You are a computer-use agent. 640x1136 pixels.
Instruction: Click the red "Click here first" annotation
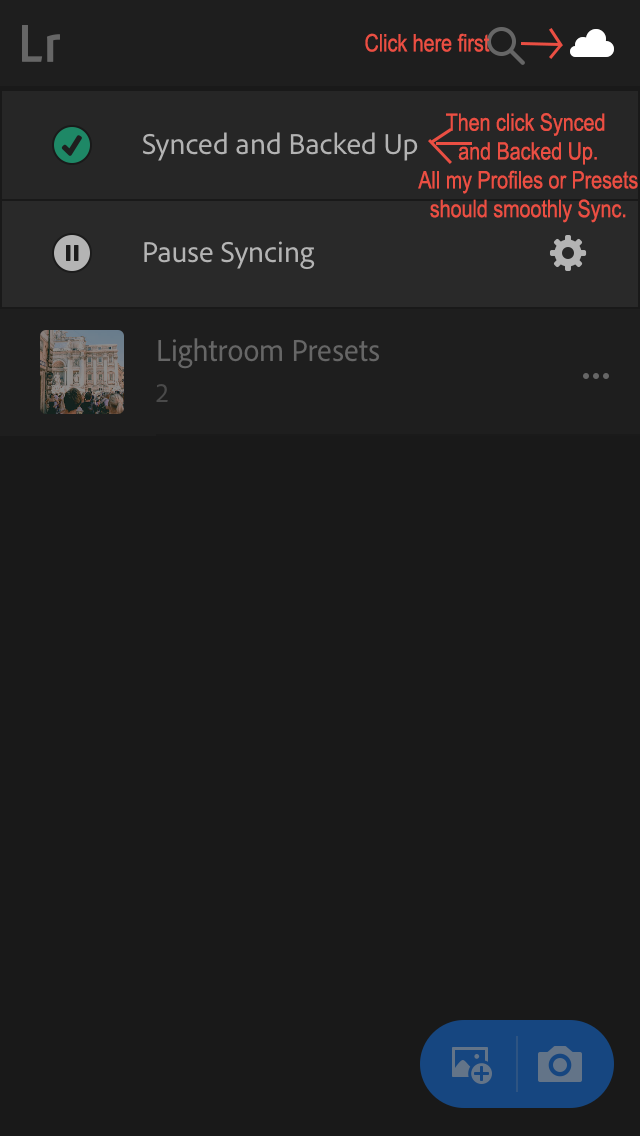[426, 44]
